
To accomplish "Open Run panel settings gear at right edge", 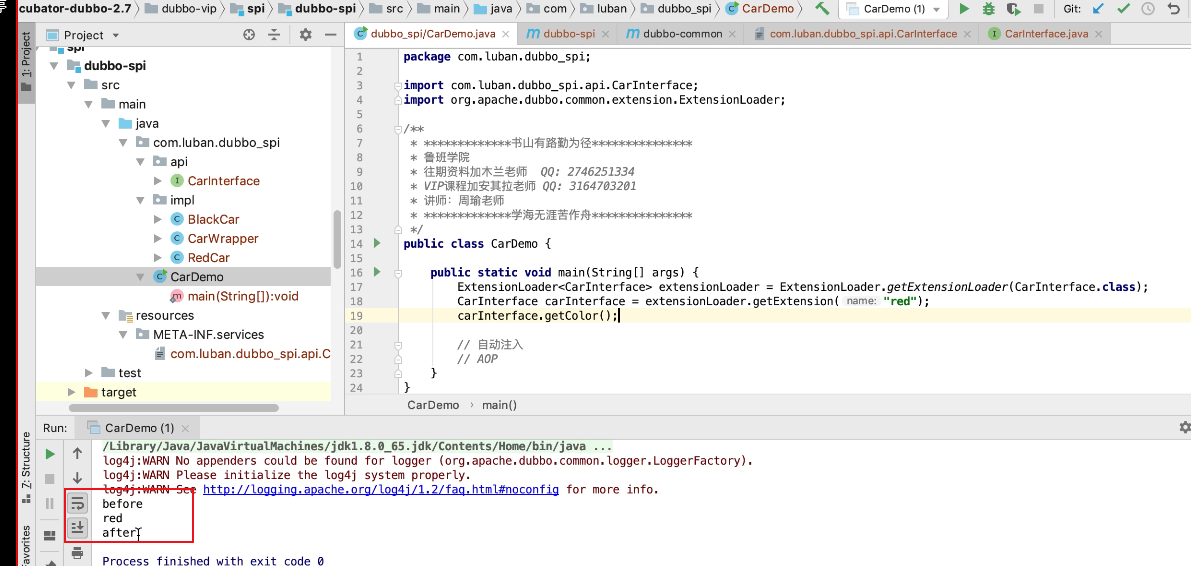I will click(1184, 428).
